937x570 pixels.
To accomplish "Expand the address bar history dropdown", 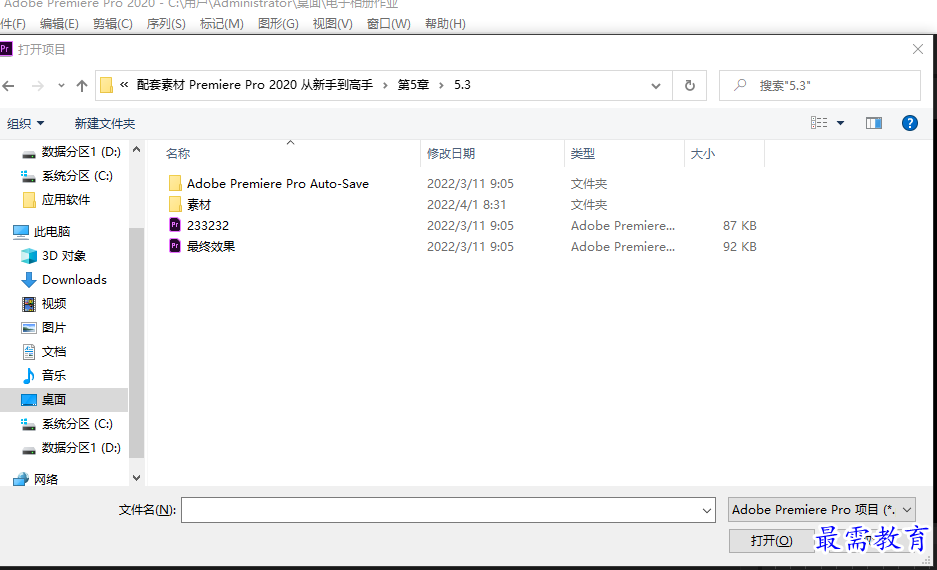I will [x=656, y=85].
